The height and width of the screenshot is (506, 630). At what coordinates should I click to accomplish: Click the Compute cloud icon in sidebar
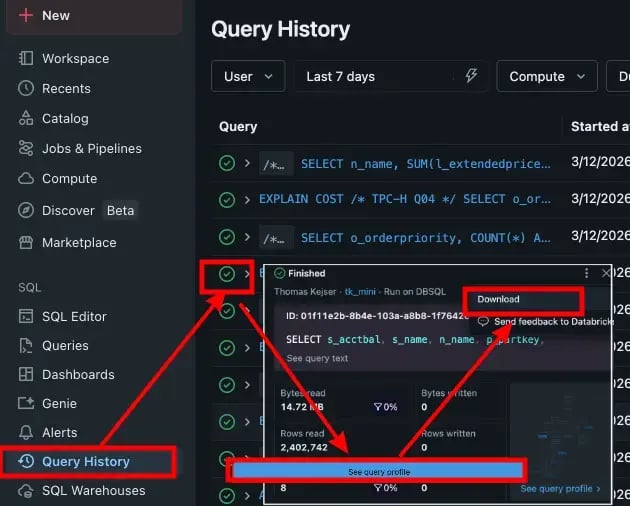pyautogui.click(x=26, y=178)
